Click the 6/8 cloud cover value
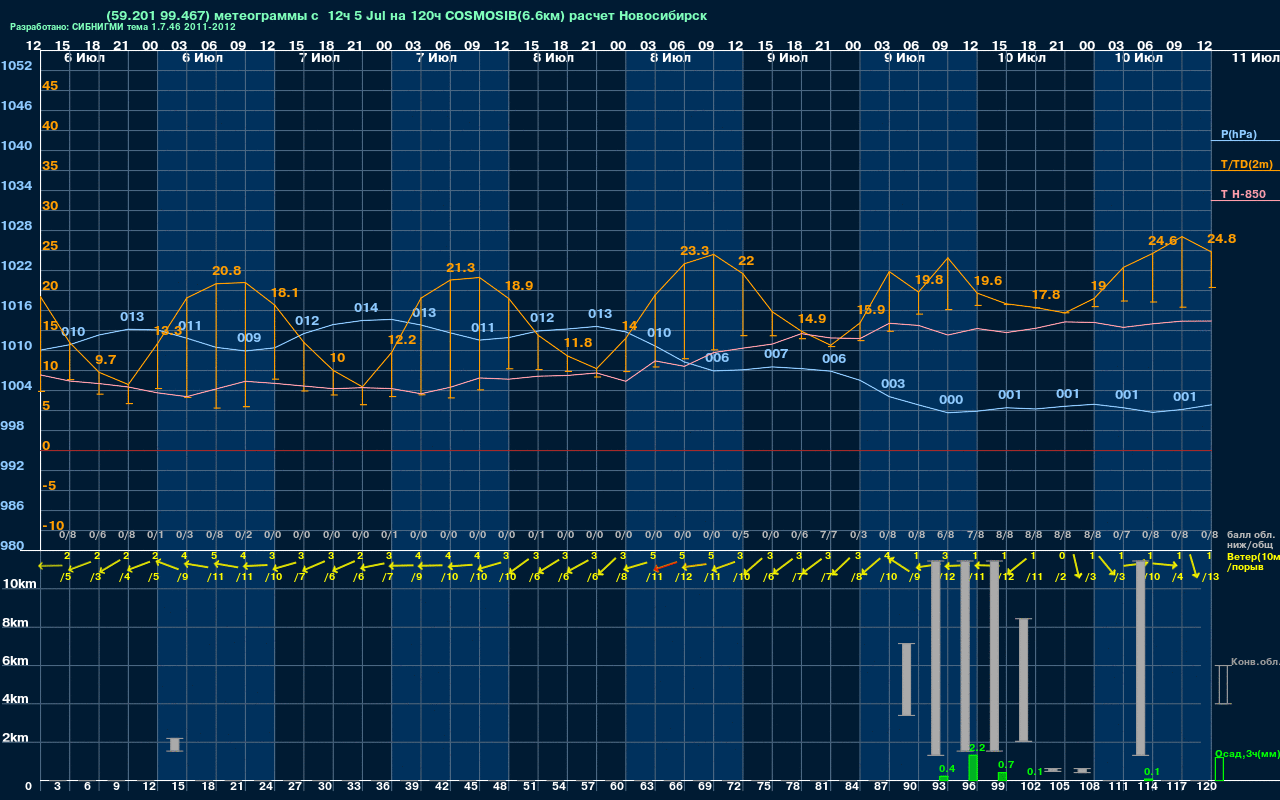The width and height of the screenshot is (1280, 800). pos(946,535)
